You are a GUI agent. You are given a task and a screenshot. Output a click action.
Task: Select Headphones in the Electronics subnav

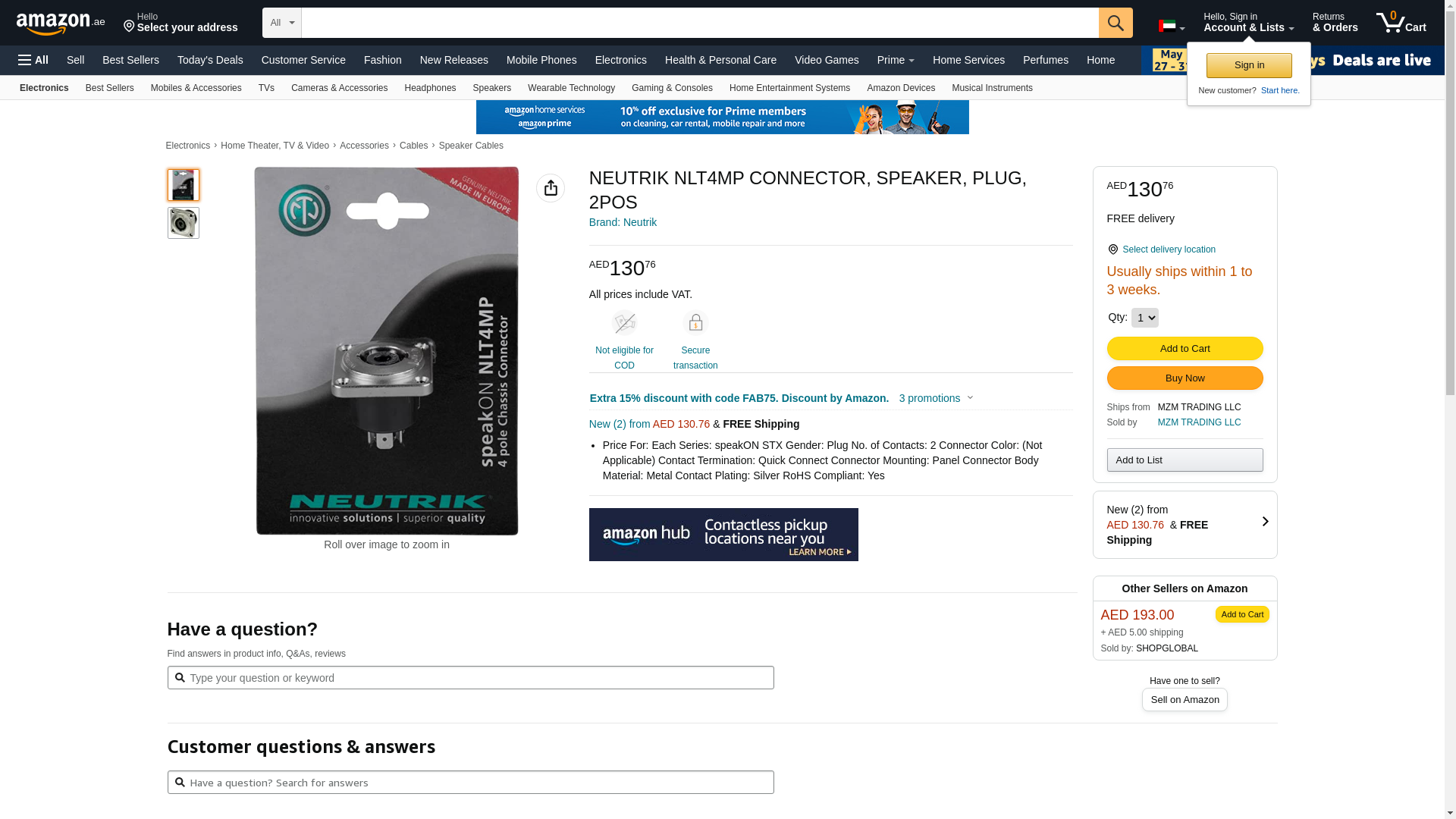[430, 88]
